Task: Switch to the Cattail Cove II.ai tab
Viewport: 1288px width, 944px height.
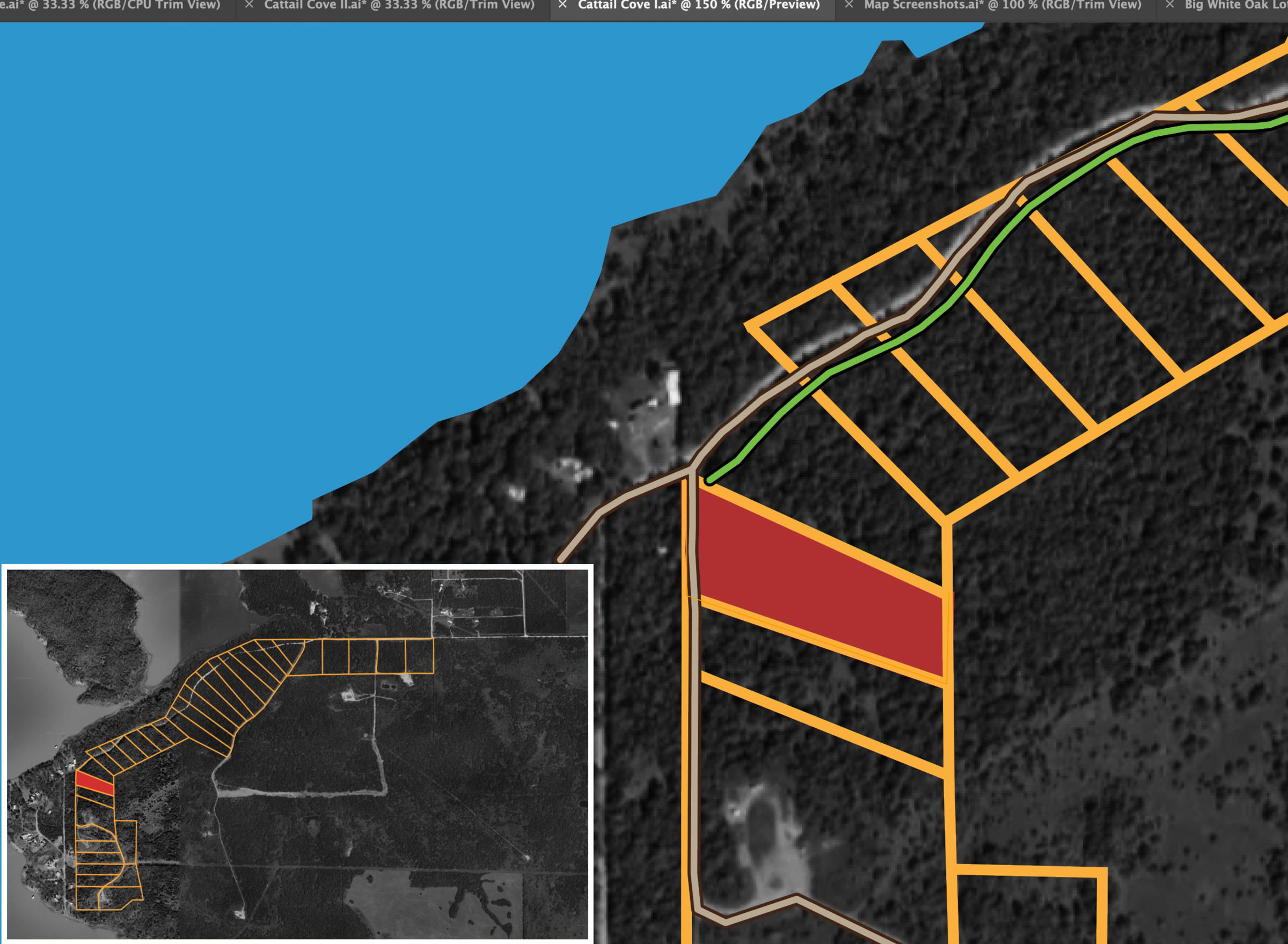Action: point(399,5)
